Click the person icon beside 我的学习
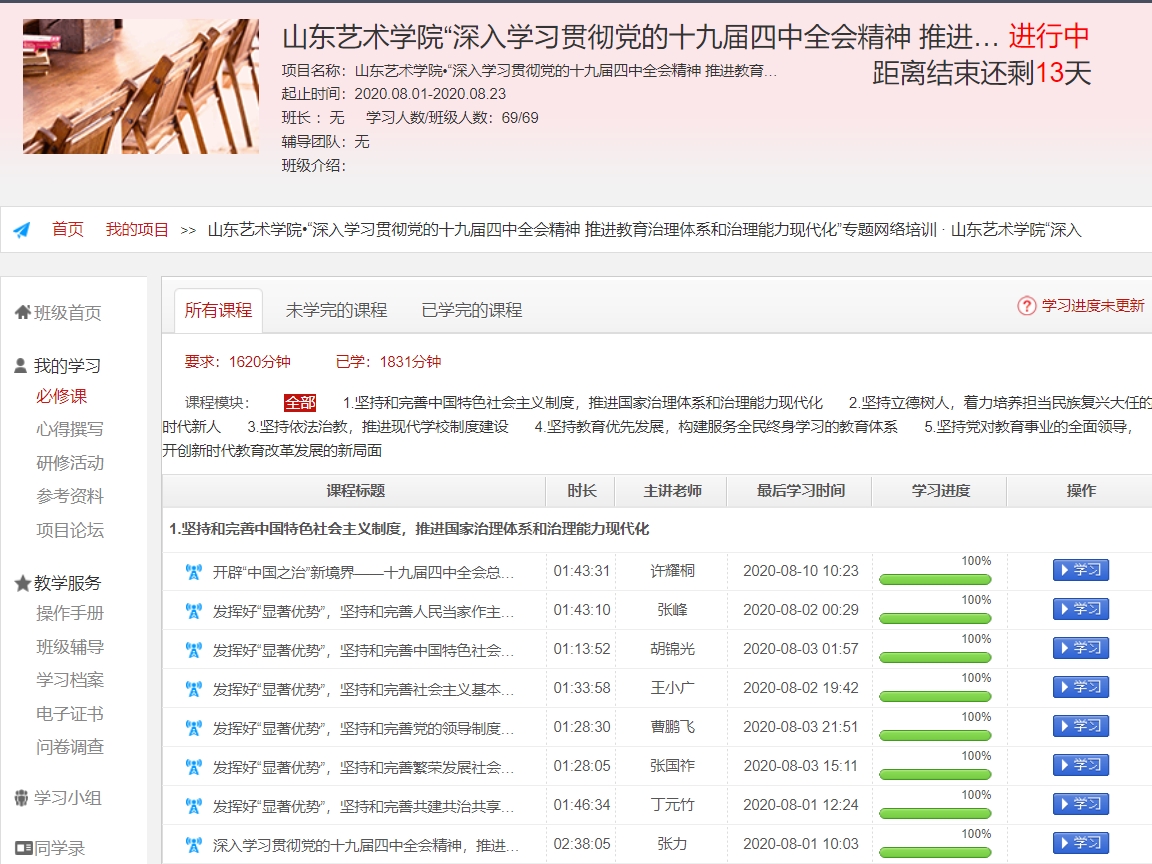Screen dimensions: 1152x864 [x=21, y=366]
